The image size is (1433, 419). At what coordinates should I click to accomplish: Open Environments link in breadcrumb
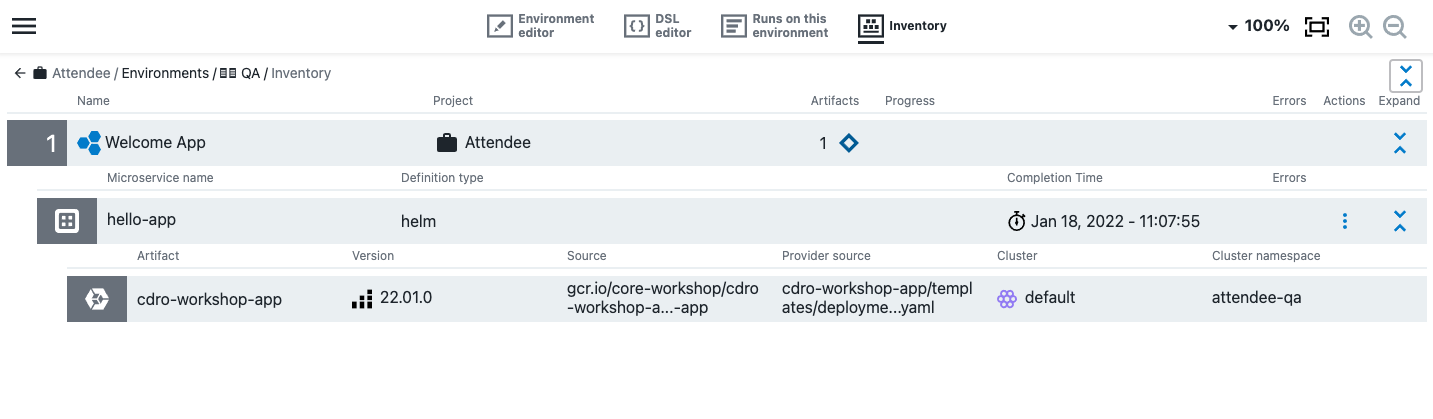(165, 73)
